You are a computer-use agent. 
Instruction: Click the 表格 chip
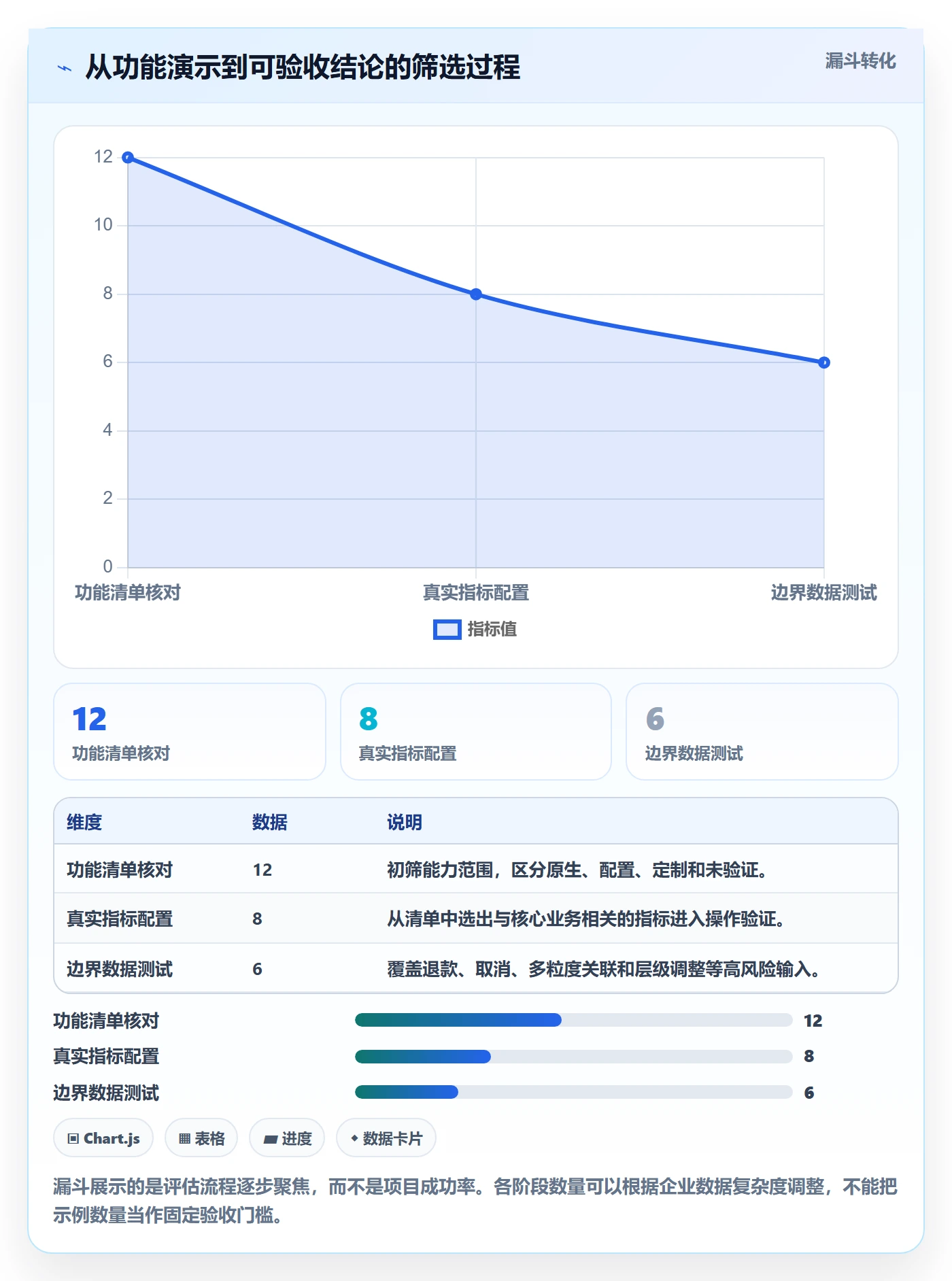point(201,1138)
